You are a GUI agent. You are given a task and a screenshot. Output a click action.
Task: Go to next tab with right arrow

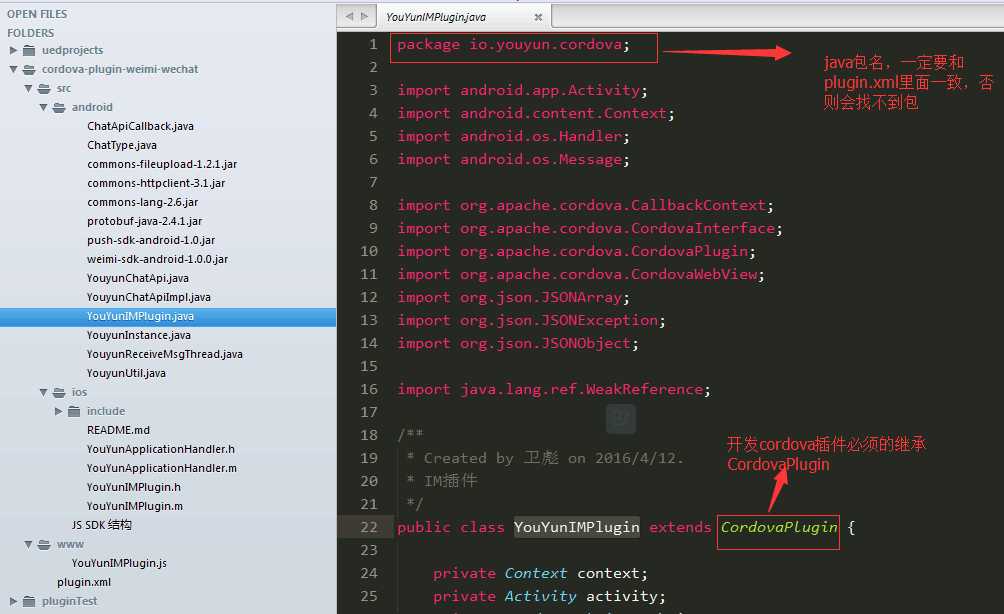point(364,16)
